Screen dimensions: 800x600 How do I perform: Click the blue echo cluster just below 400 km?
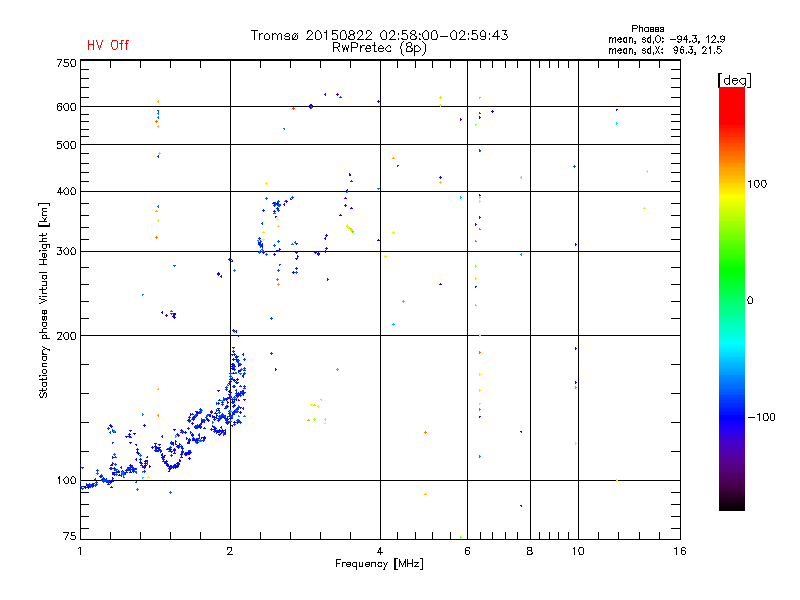tap(277, 207)
